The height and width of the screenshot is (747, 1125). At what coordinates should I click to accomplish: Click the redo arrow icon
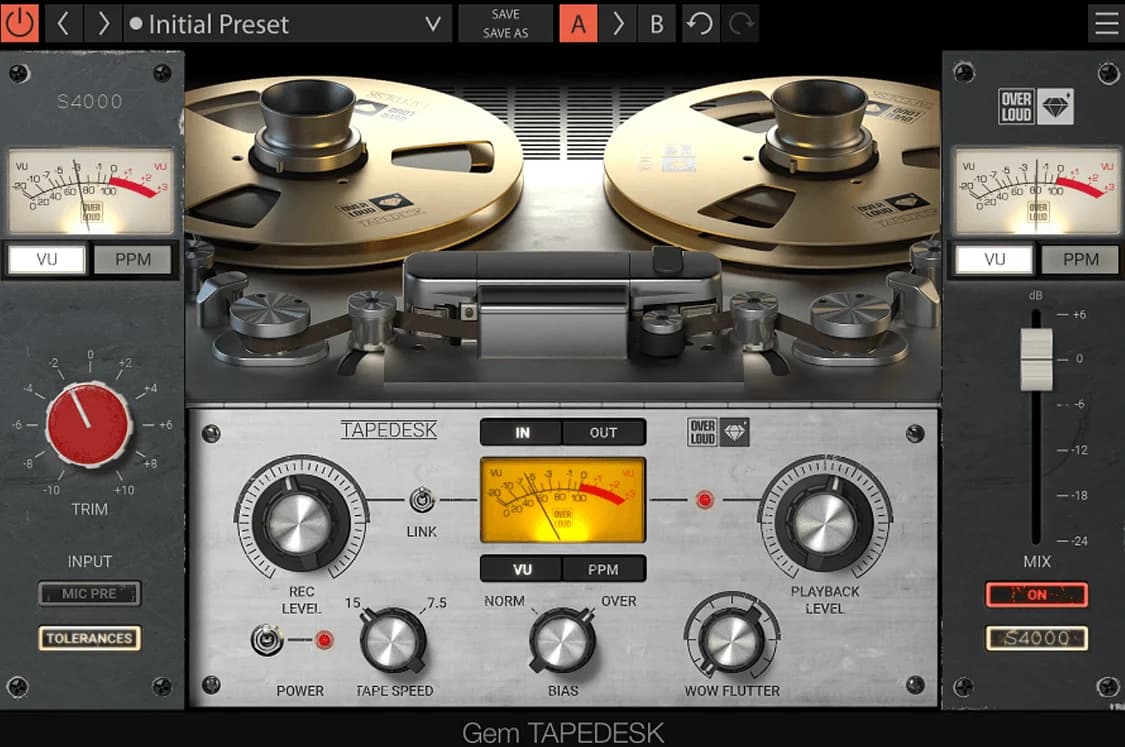(x=741, y=23)
